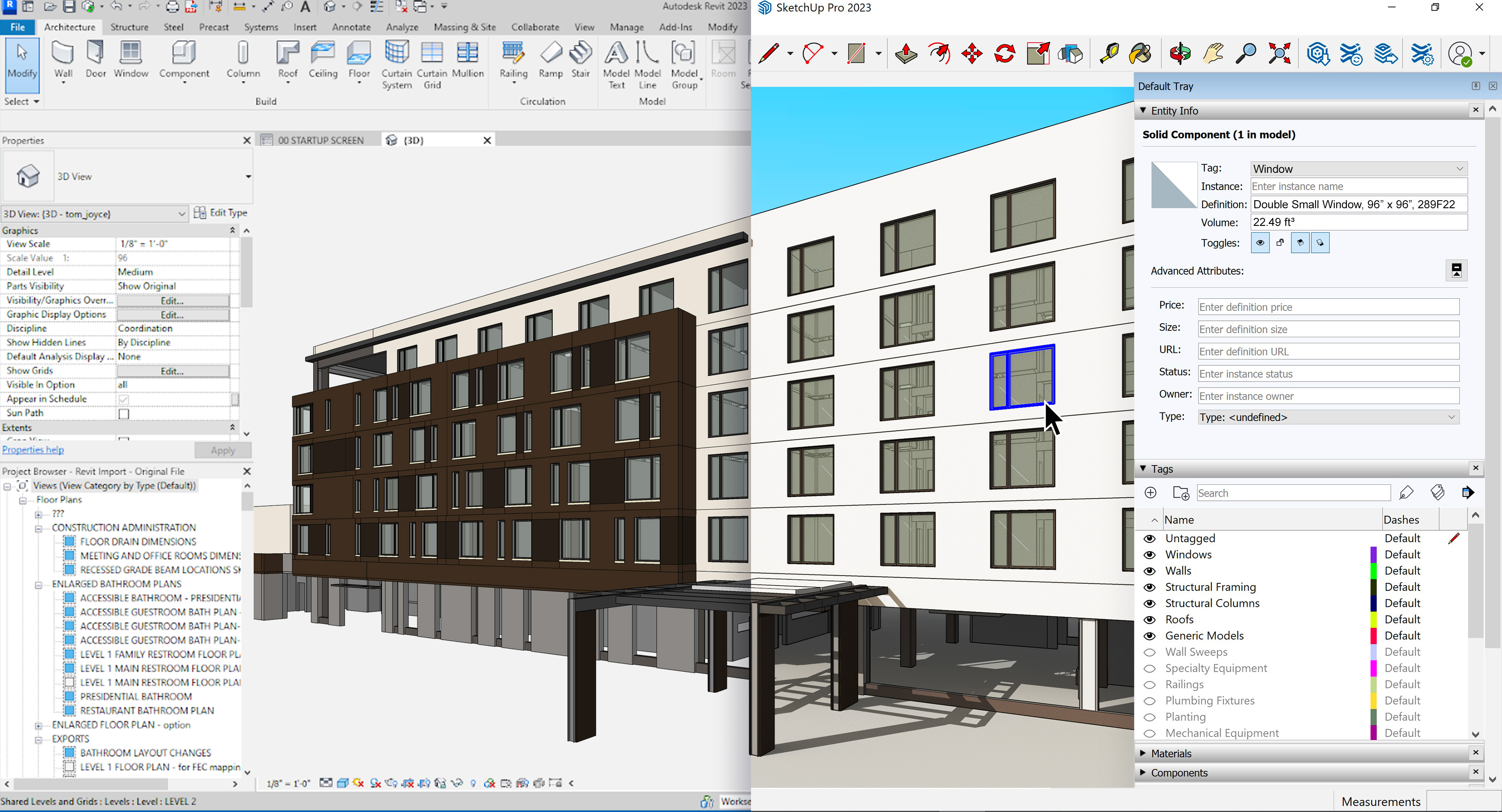Screen dimensions: 1502x812
Task: Select SketchUp Orbit tool
Action: click(x=1180, y=53)
